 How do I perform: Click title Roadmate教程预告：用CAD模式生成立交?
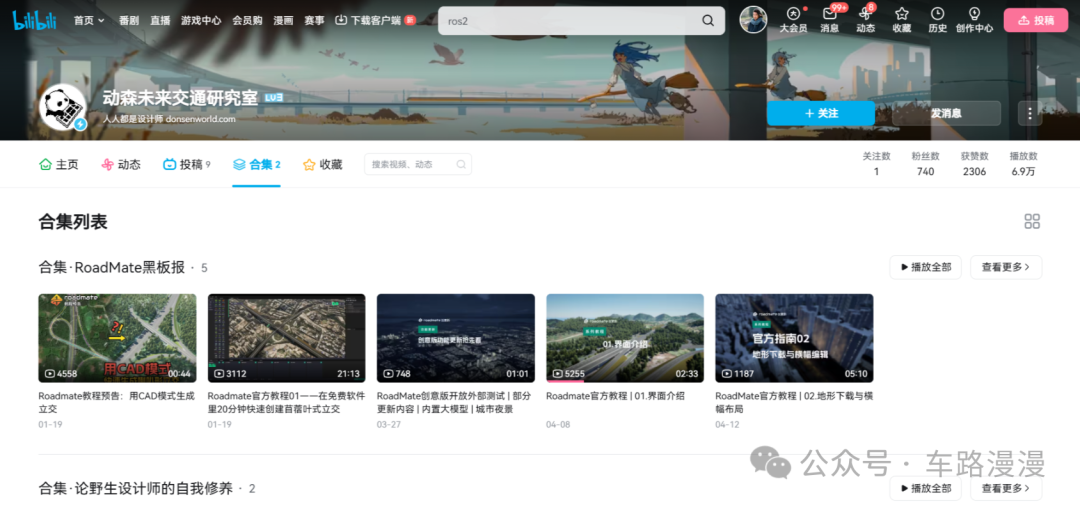point(116,402)
